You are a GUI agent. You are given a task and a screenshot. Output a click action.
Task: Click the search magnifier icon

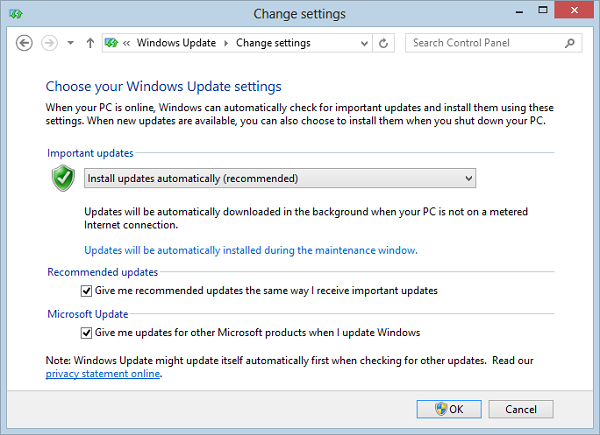(x=569, y=43)
